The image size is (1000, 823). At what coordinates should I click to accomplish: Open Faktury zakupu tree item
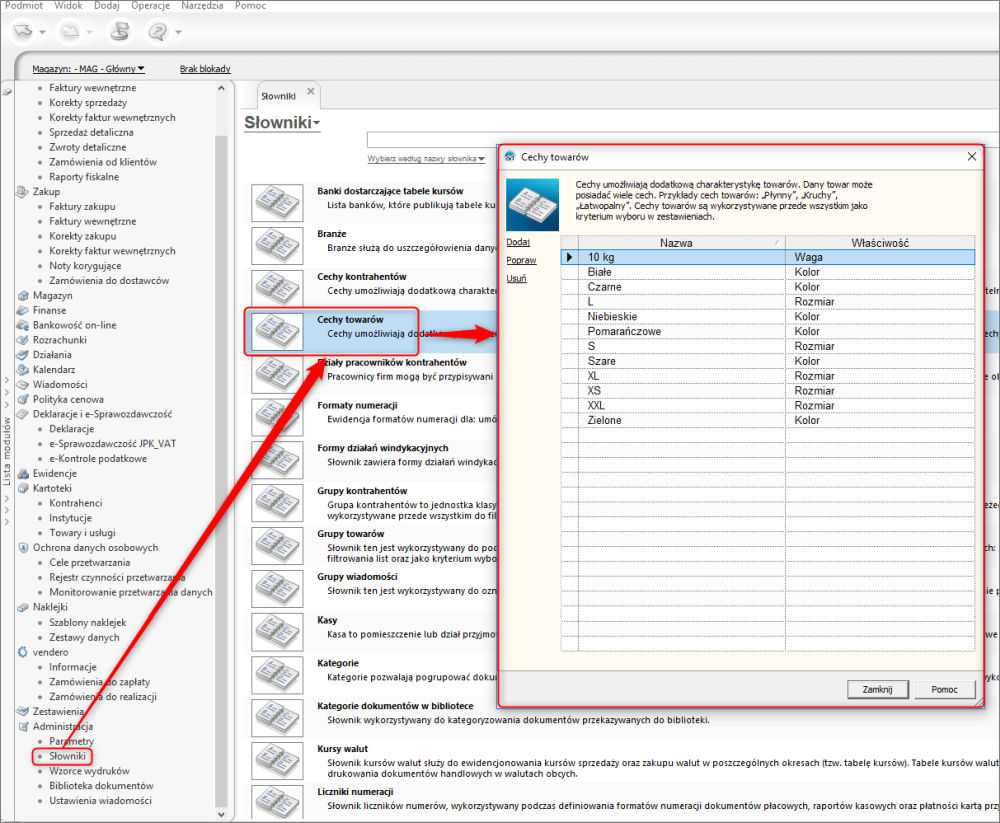click(x=82, y=207)
